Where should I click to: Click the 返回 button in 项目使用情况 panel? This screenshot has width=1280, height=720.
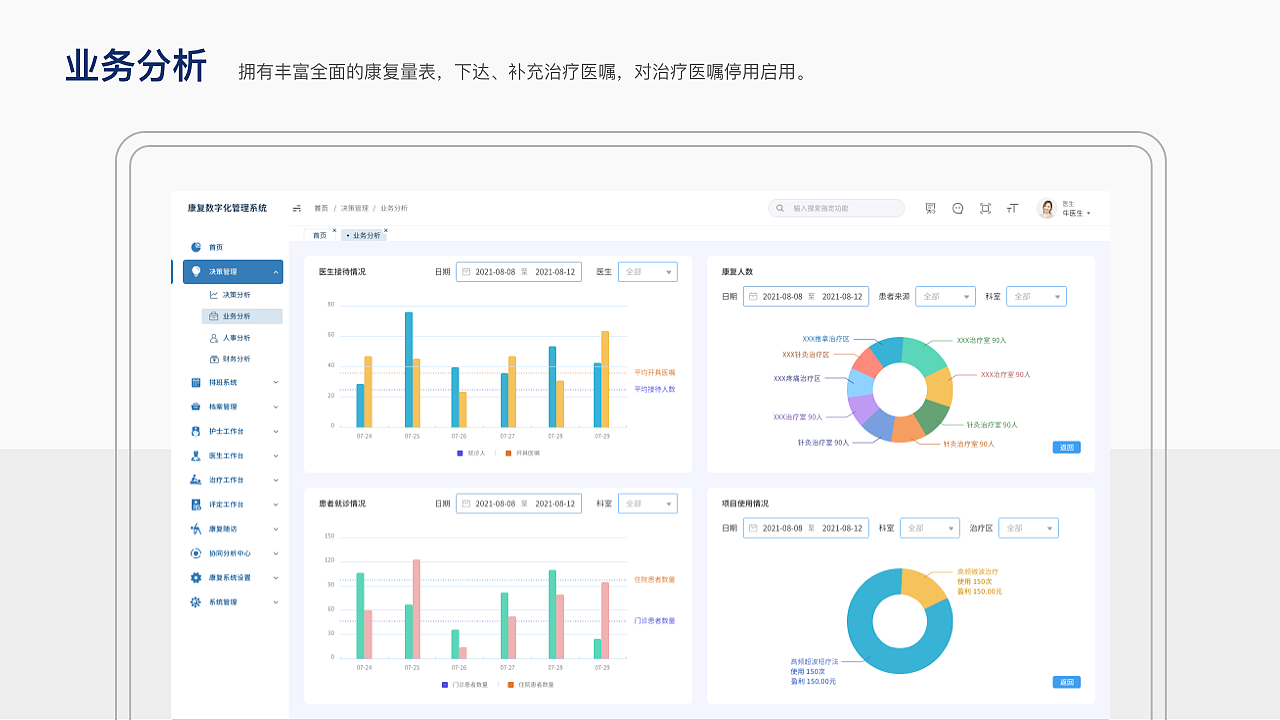click(x=1066, y=681)
